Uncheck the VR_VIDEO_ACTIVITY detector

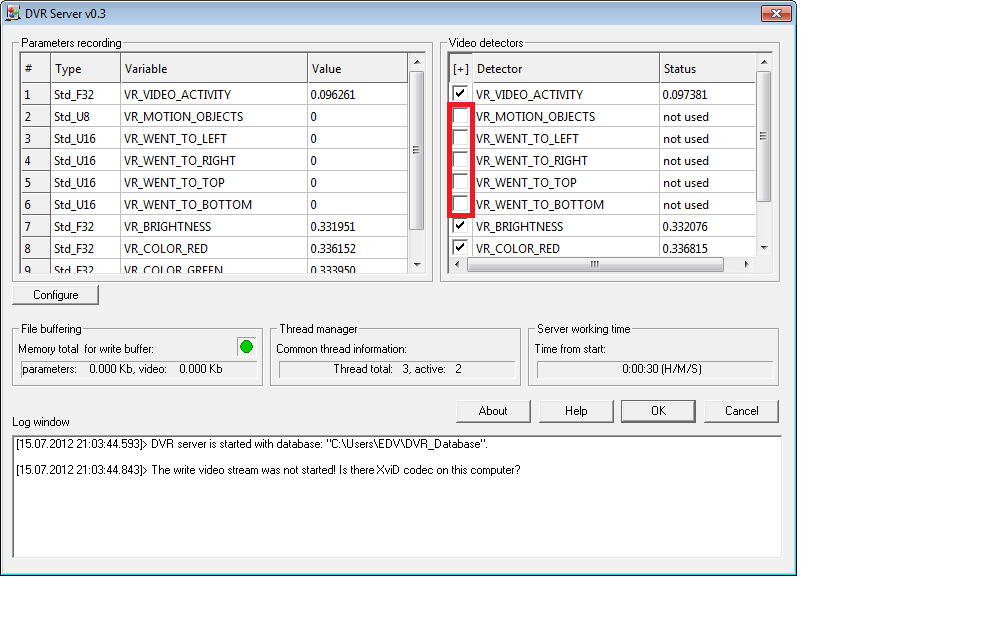coord(460,94)
